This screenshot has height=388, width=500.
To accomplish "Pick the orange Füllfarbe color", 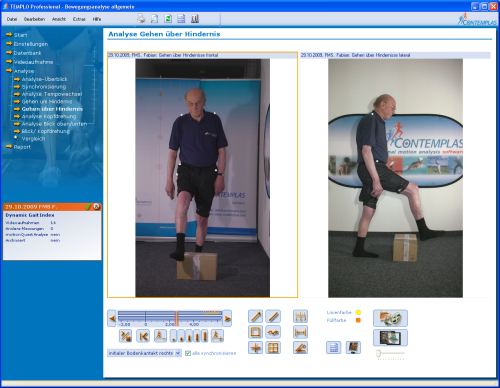I will [358, 320].
